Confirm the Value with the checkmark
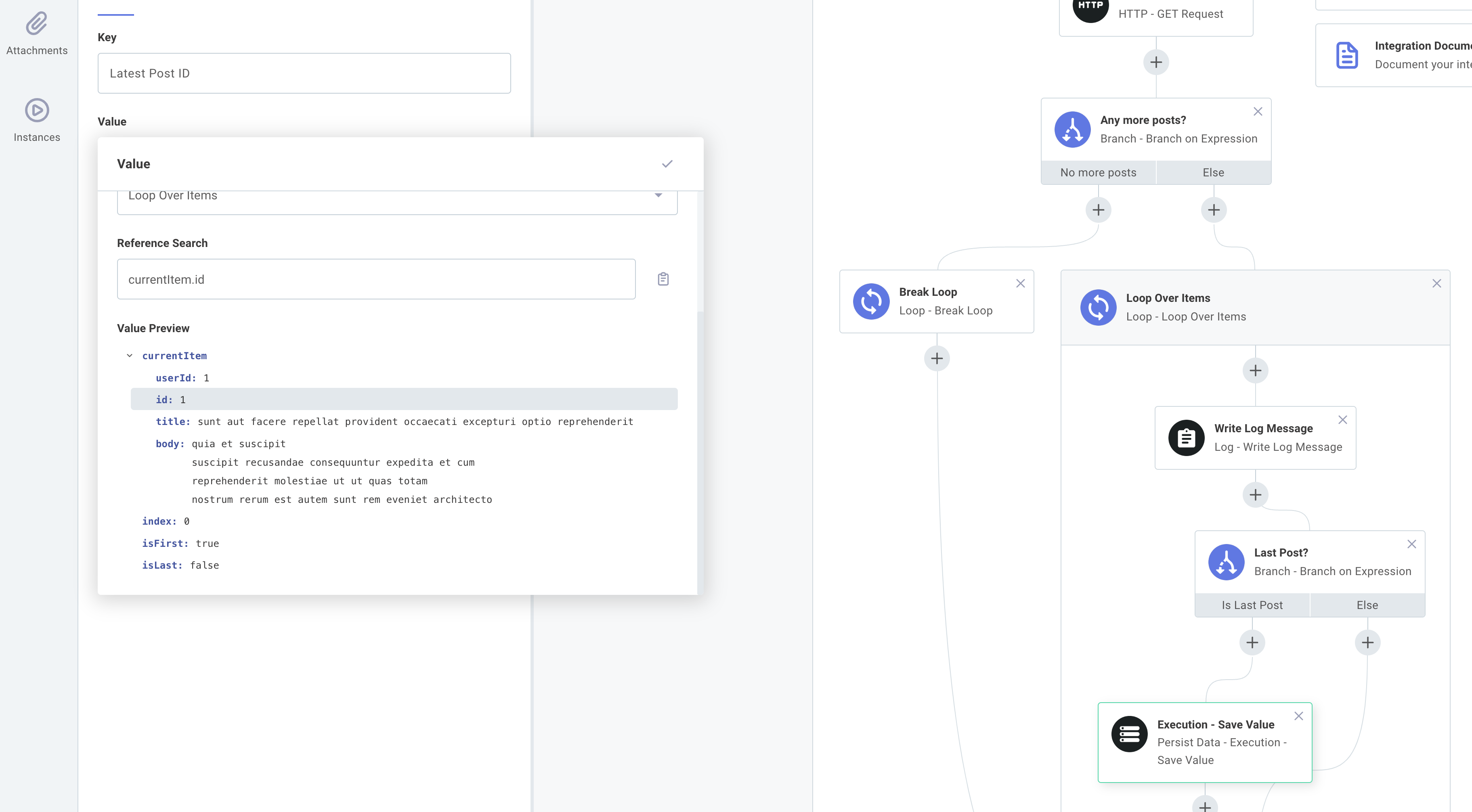1472x812 pixels. pos(667,164)
